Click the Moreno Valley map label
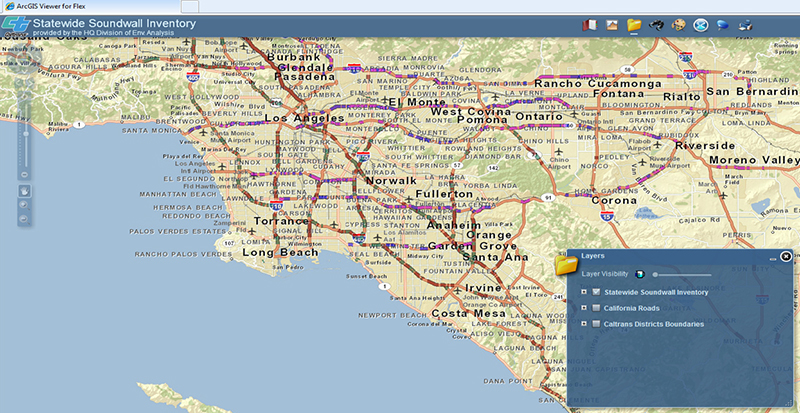 [x=755, y=160]
